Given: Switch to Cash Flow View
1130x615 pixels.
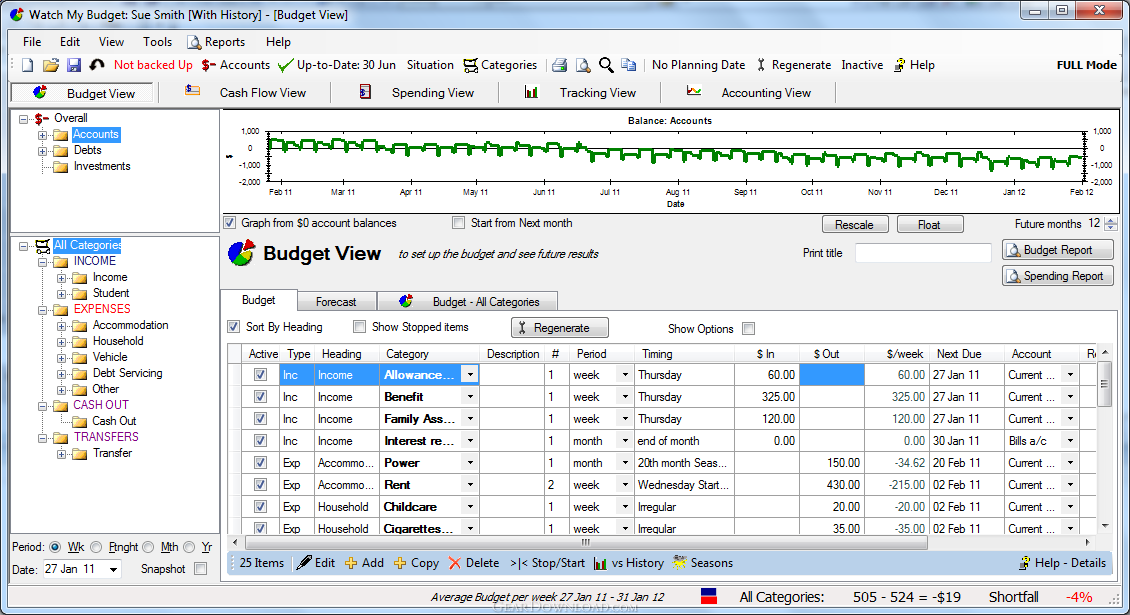Looking at the screenshot, I should tap(245, 93).
